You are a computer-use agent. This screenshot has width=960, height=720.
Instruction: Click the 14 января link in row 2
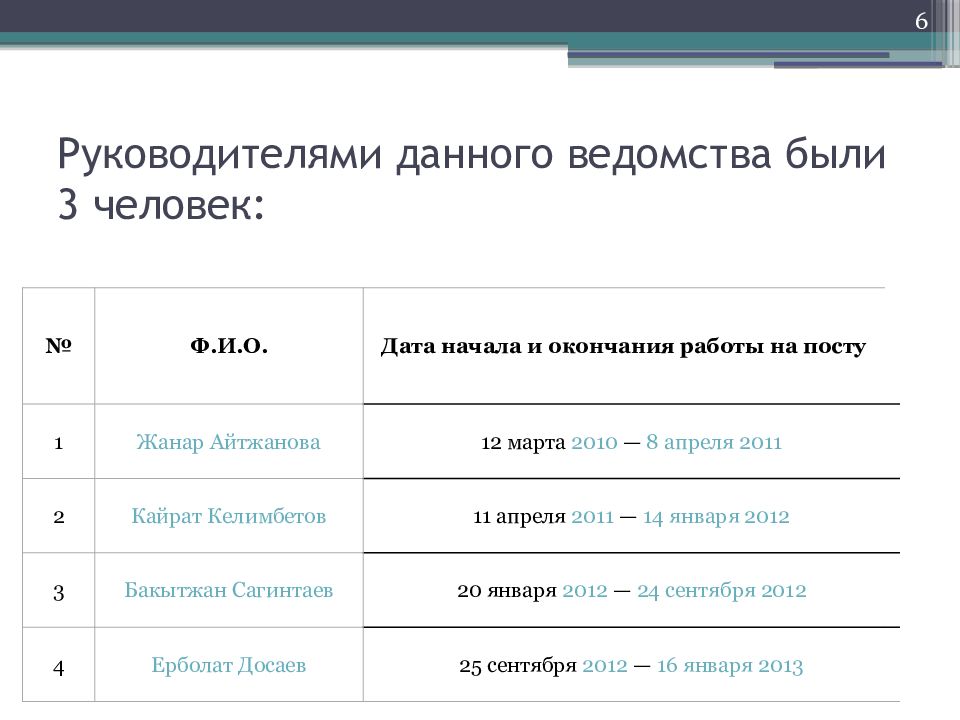691,517
